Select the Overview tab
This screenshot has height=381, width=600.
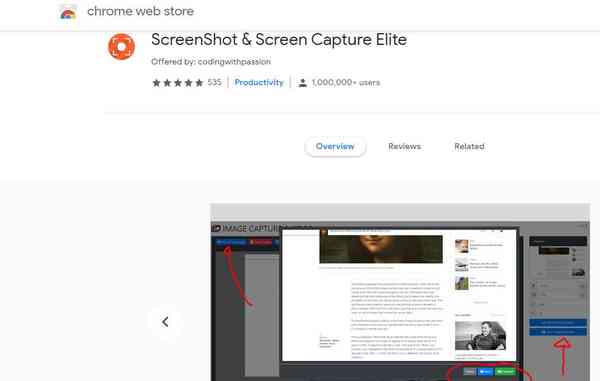[x=335, y=147]
